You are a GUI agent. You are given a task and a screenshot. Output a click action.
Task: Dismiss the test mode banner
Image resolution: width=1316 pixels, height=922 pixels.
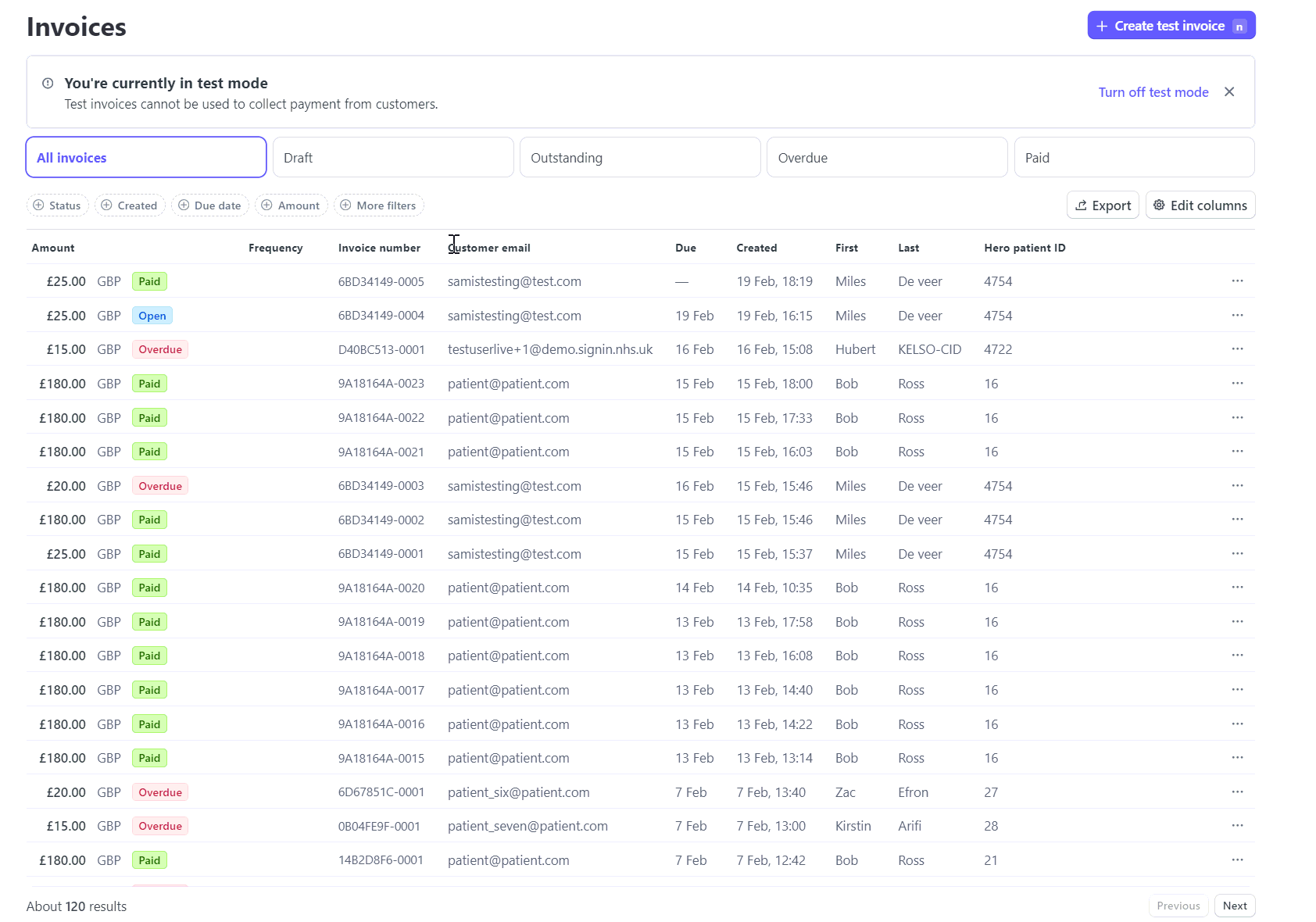coord(1229,92)
